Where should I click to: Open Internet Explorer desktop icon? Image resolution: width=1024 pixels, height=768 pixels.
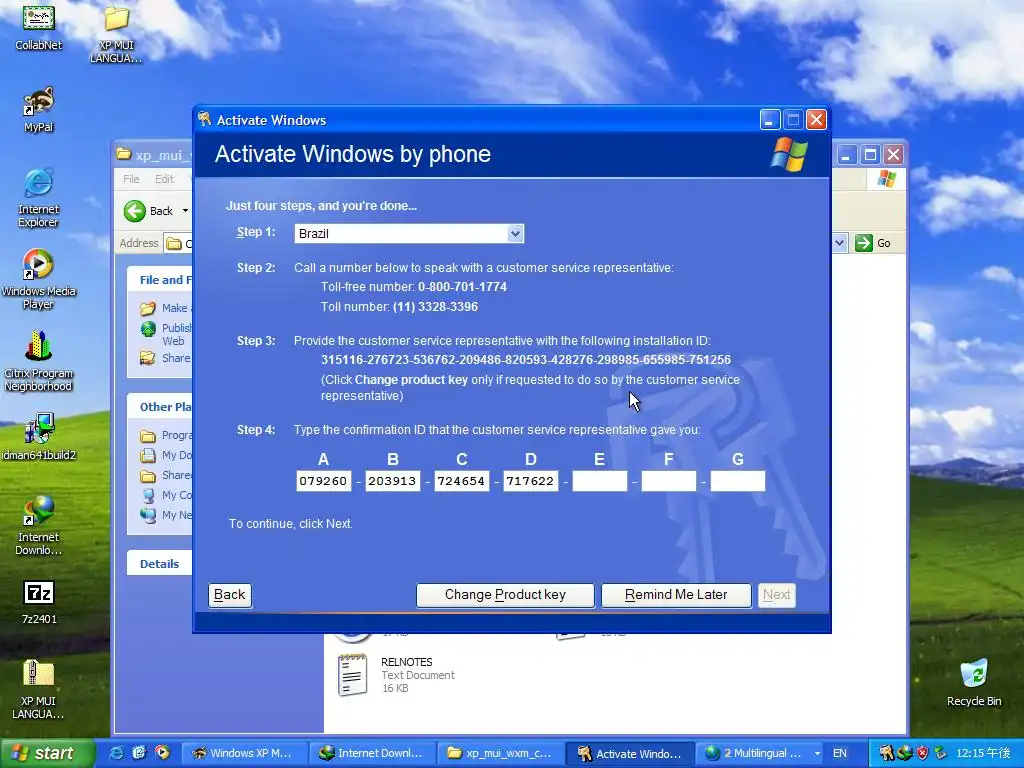coord(39,198)
